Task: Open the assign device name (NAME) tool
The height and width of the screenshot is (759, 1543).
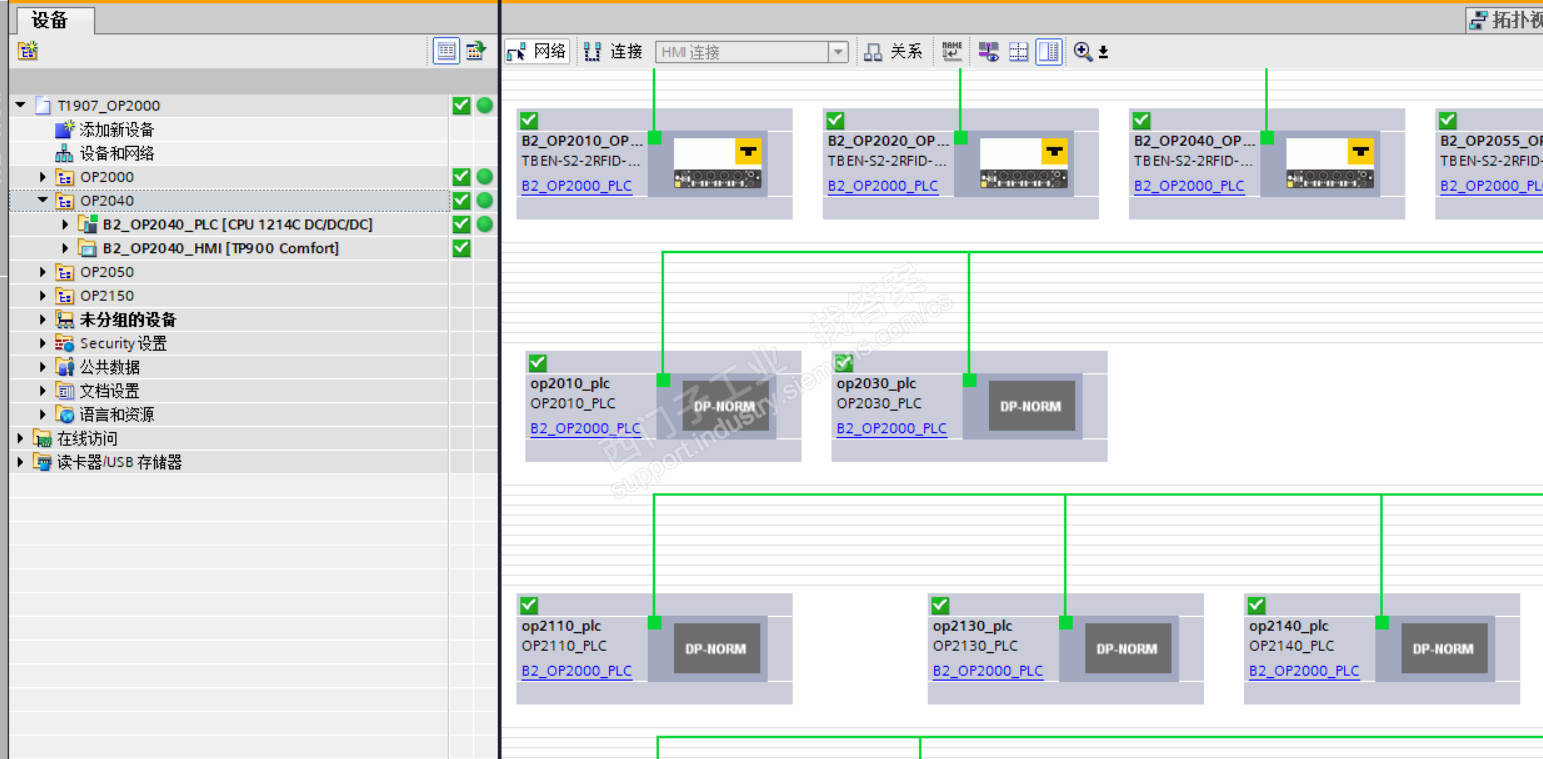Action: tap(952, 51)
